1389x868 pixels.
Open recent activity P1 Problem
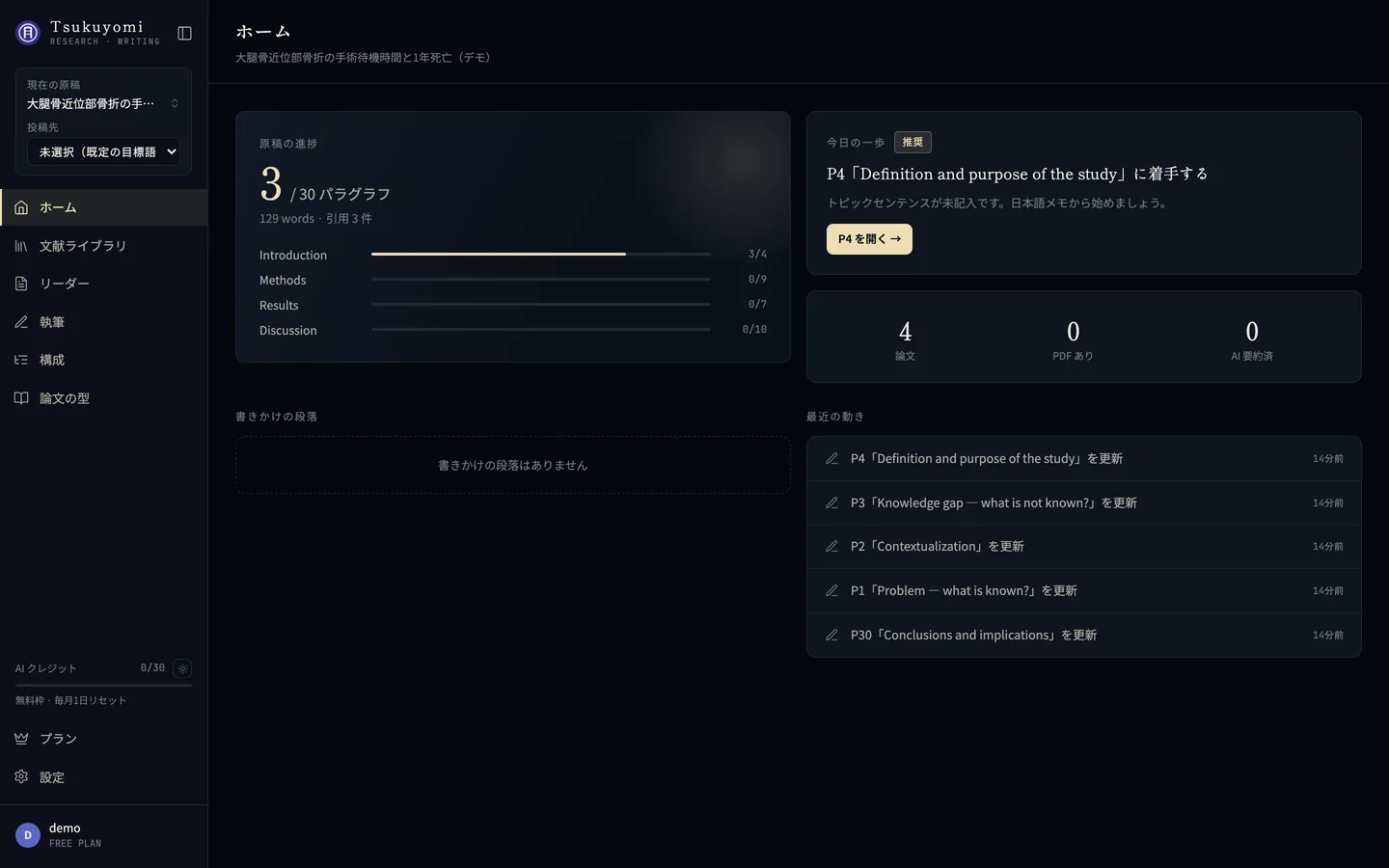1084,591
